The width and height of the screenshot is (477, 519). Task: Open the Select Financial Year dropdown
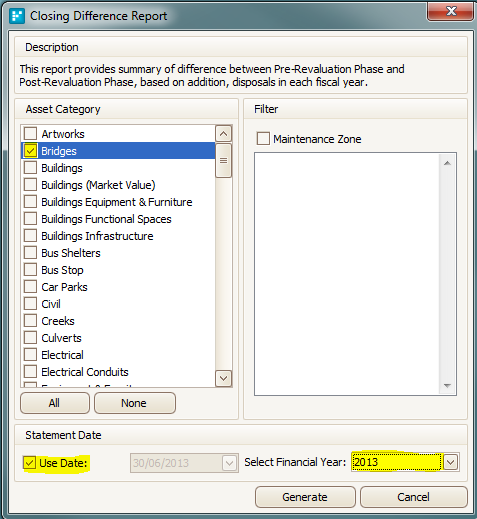tap(450, 462)
